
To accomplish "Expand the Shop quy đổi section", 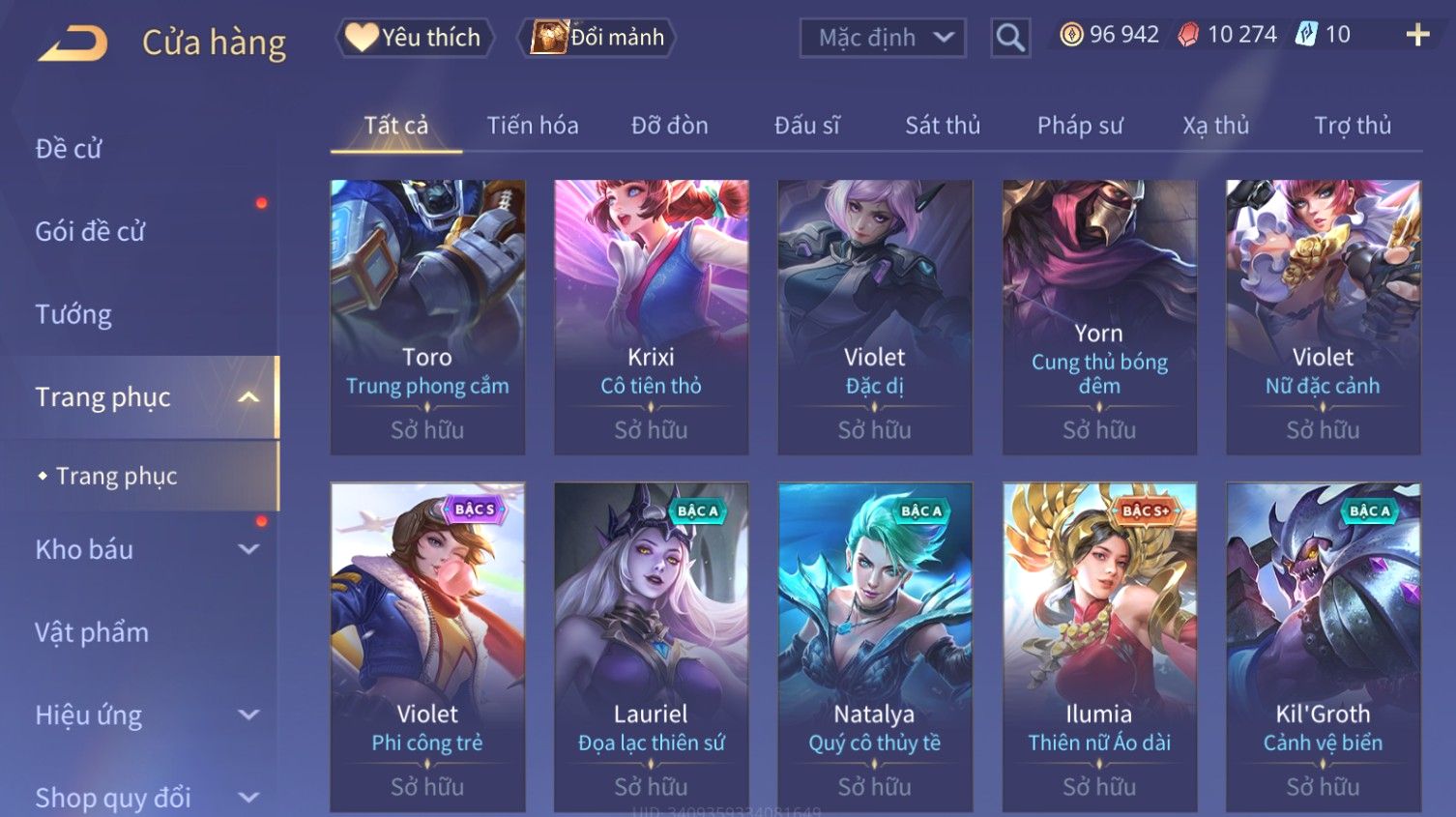I will 248,798.
